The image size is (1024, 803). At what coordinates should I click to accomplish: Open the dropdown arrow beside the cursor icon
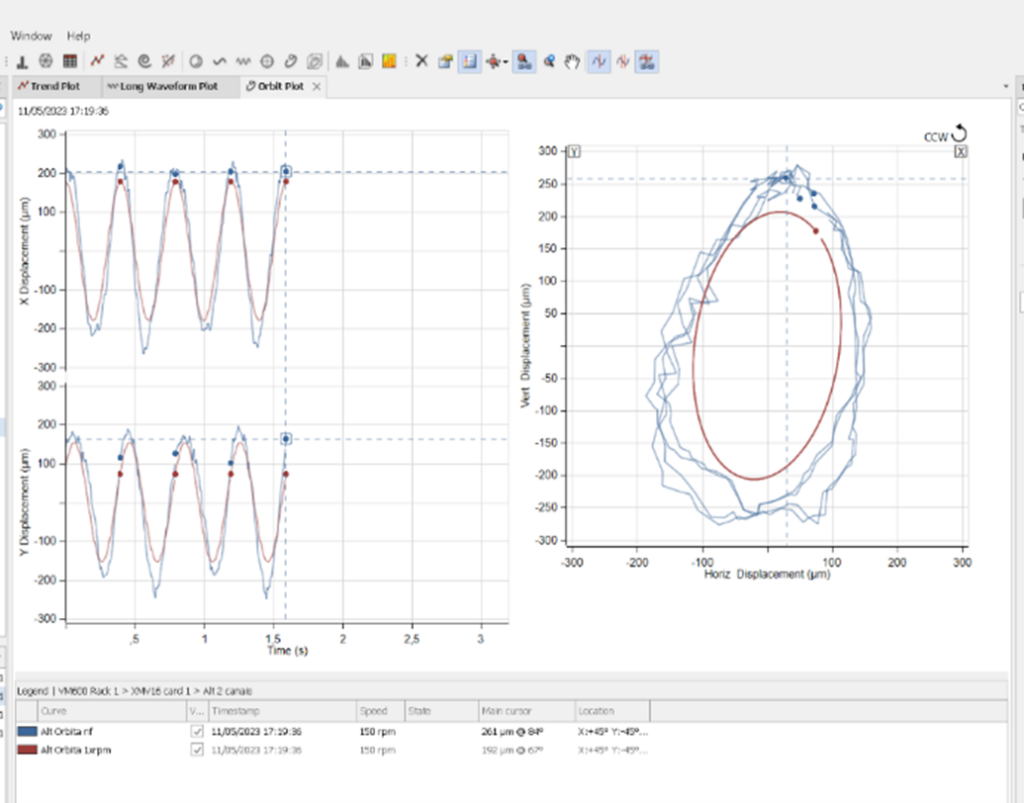click(505, 63)
